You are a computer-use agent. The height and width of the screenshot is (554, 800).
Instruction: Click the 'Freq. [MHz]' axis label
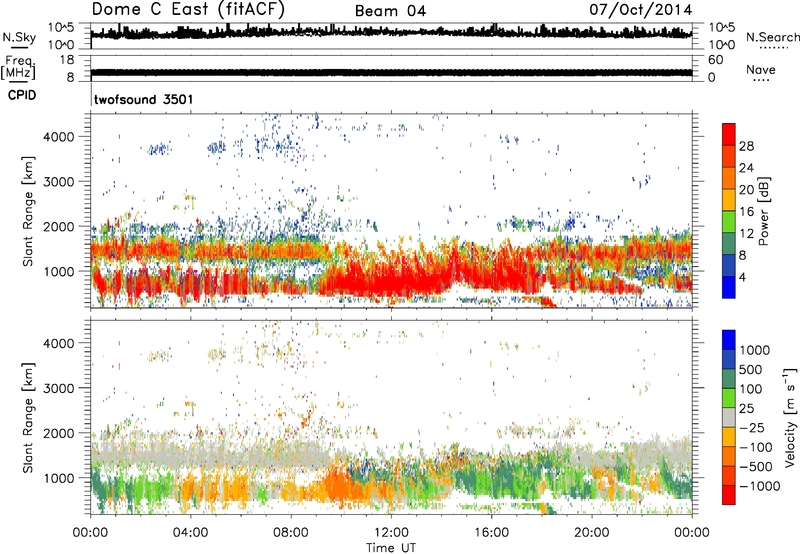pyautogui.click(x=18, y=68)
